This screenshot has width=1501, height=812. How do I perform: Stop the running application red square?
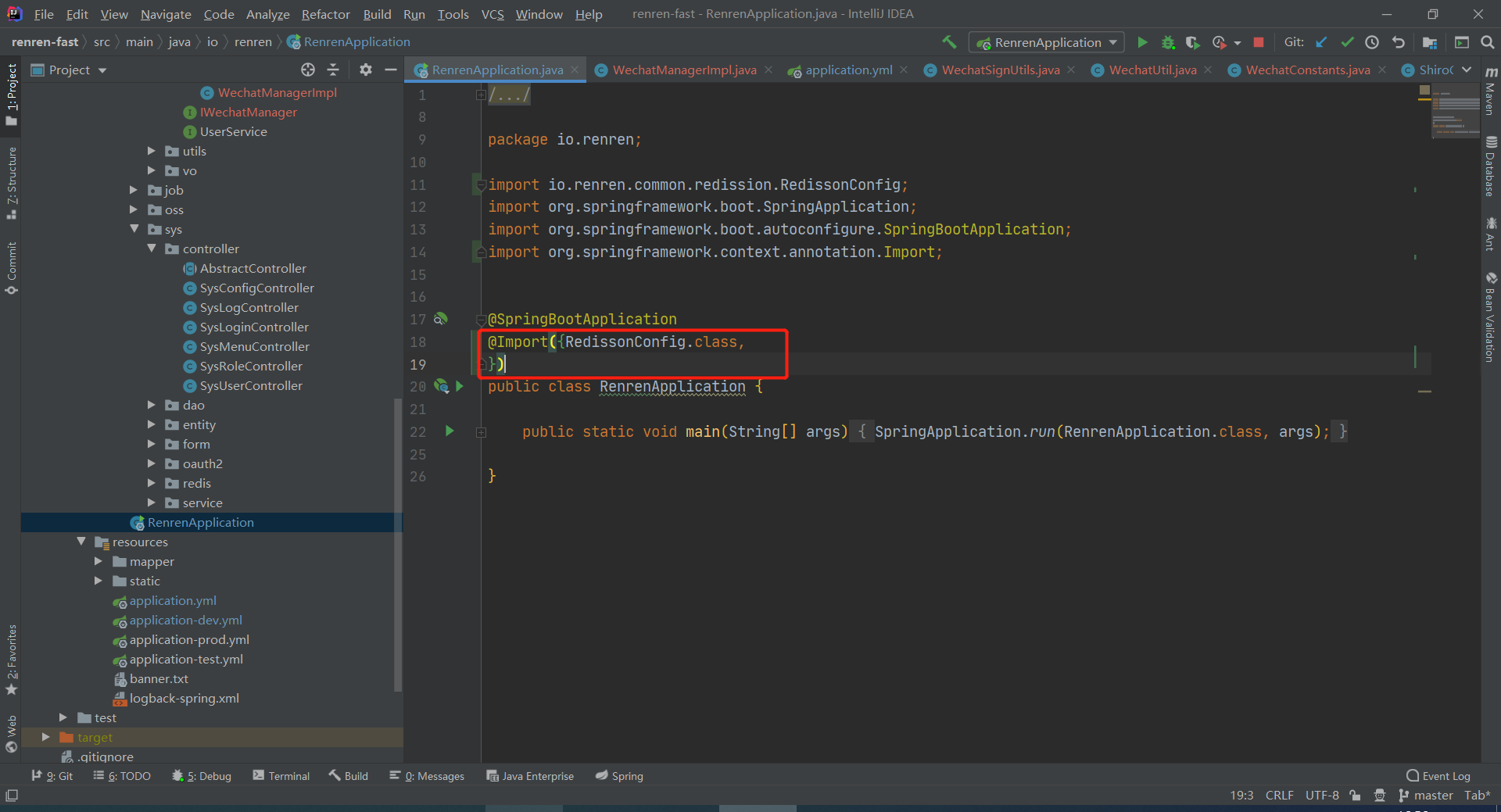(1259, 42)
